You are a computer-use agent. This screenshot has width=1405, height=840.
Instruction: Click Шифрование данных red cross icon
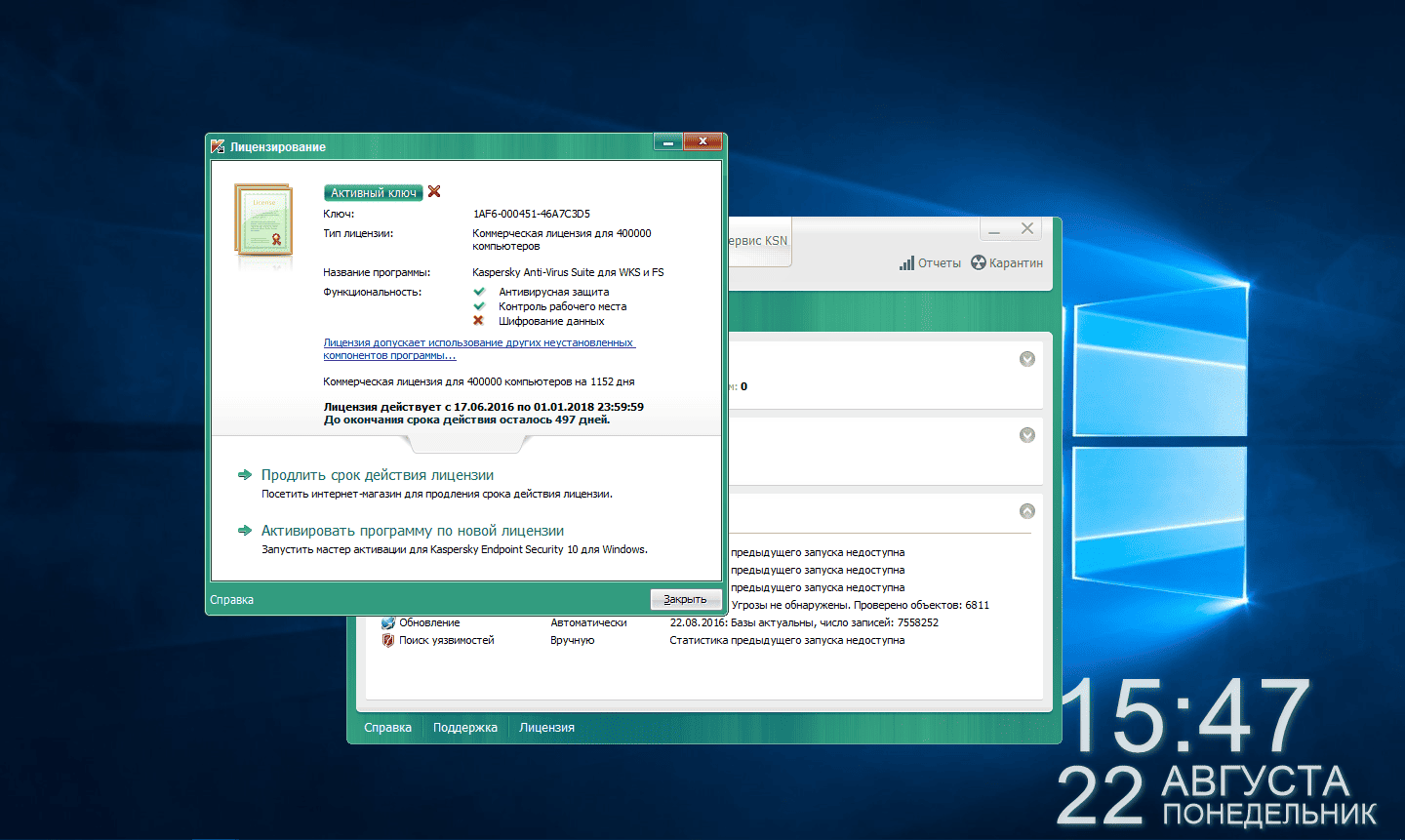coord(478,321)
